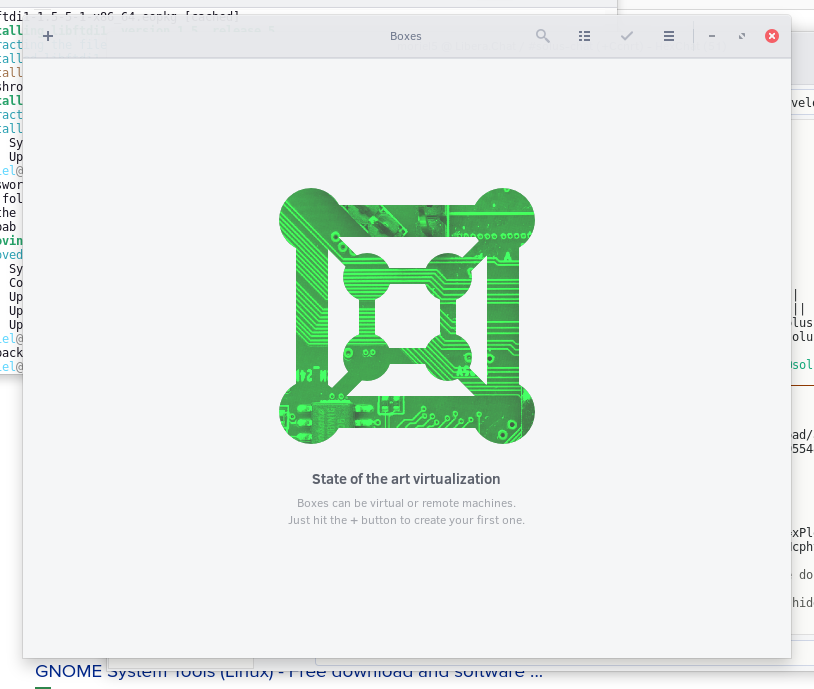Click the green Boxes logo image
Image resolution: width=814 pixels, height=689 pixels.
(406, 316)
